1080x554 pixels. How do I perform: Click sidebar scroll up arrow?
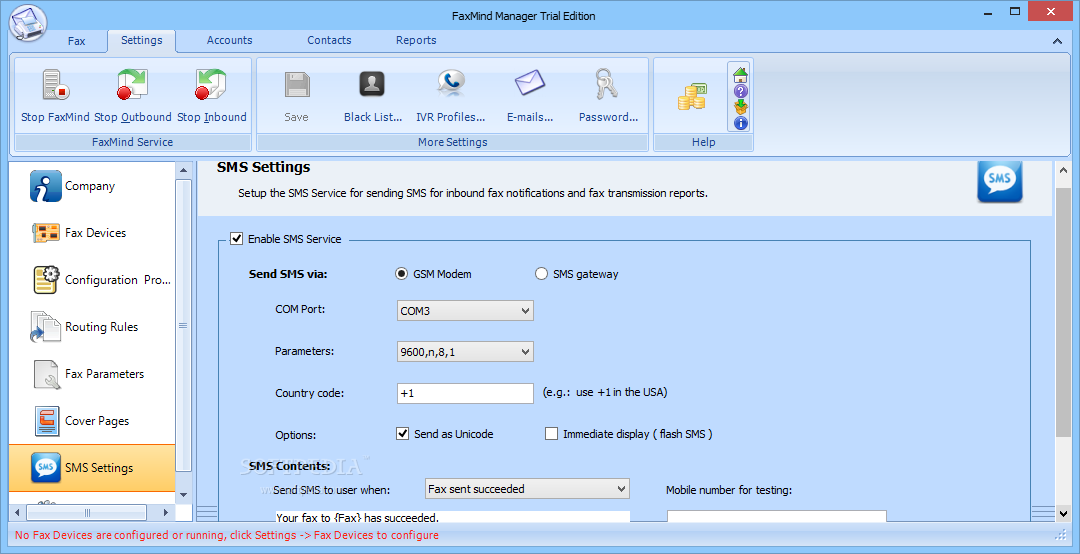click(x=183, y=170)
